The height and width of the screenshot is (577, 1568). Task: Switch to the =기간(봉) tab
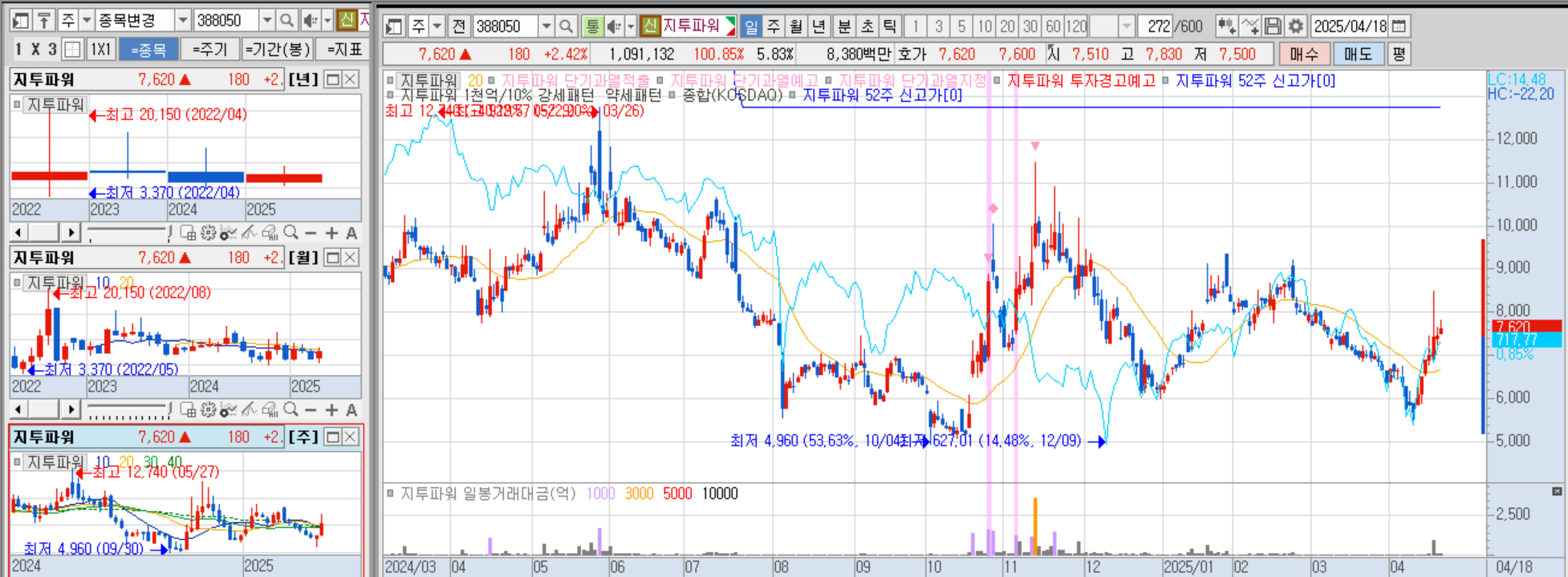pos(278,50)
